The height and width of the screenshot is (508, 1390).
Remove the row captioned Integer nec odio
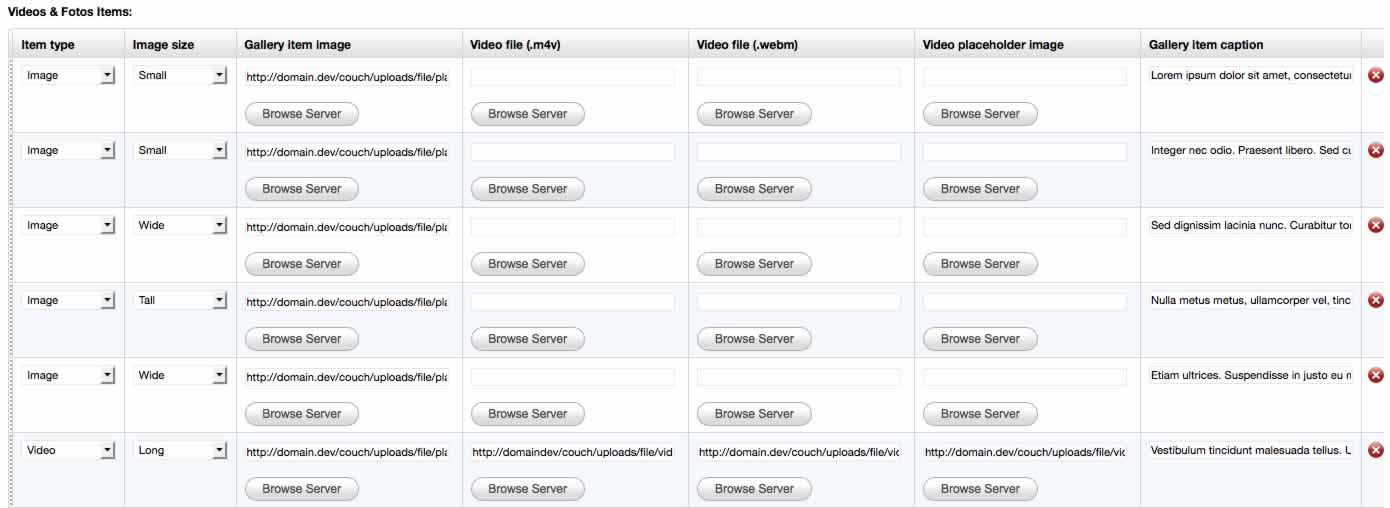(x=1375, y=150)
